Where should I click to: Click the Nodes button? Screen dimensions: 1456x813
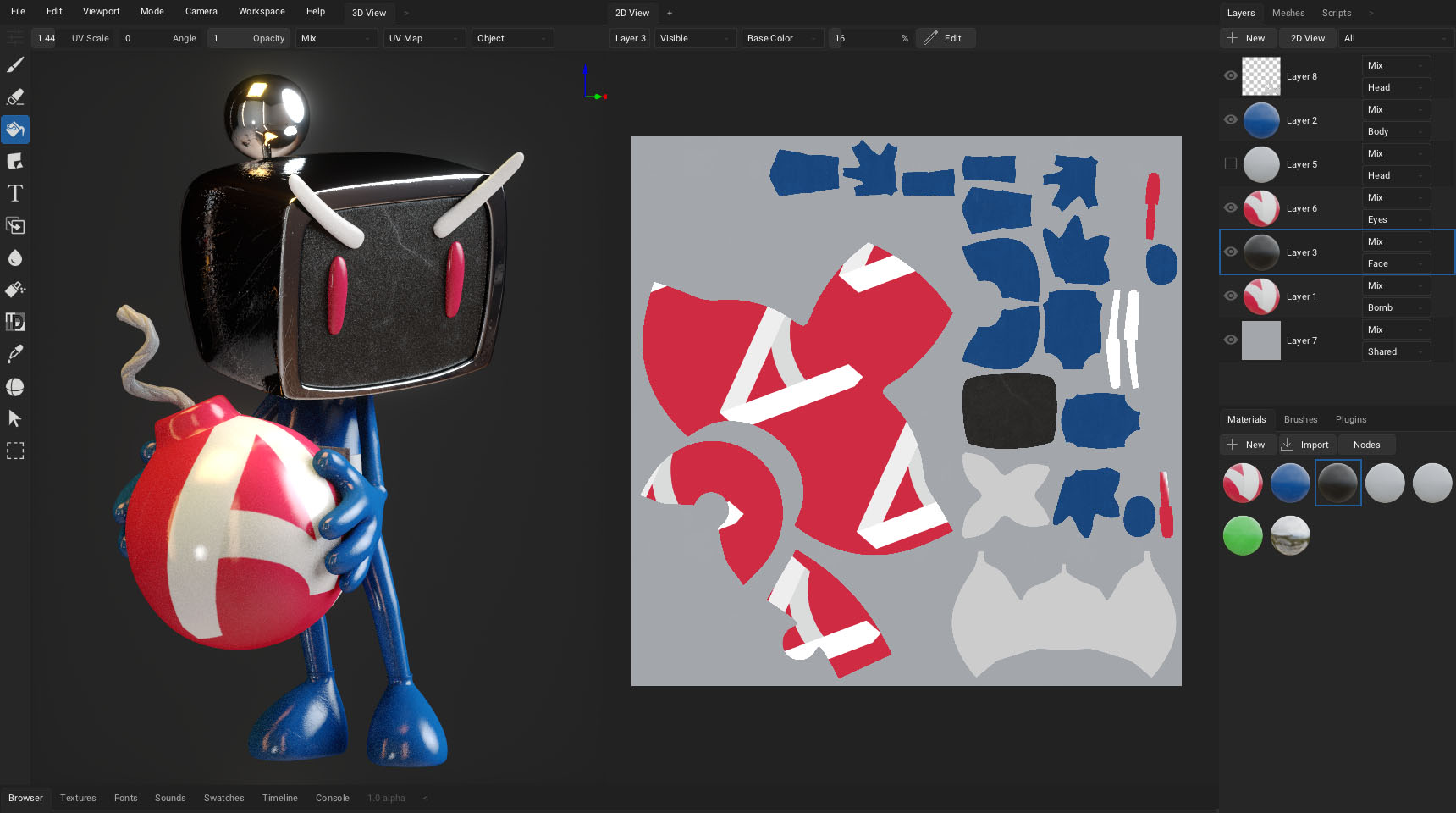tap(1366, 445)
